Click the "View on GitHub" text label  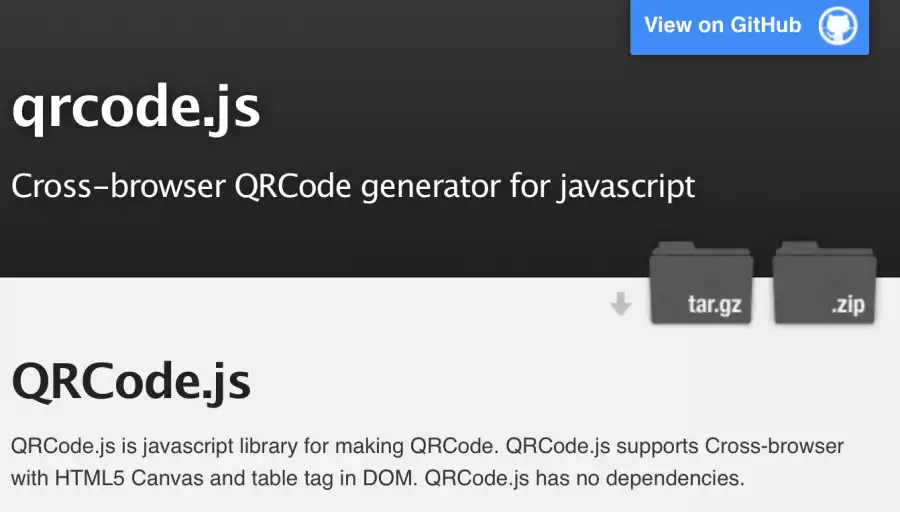(722, 25)
